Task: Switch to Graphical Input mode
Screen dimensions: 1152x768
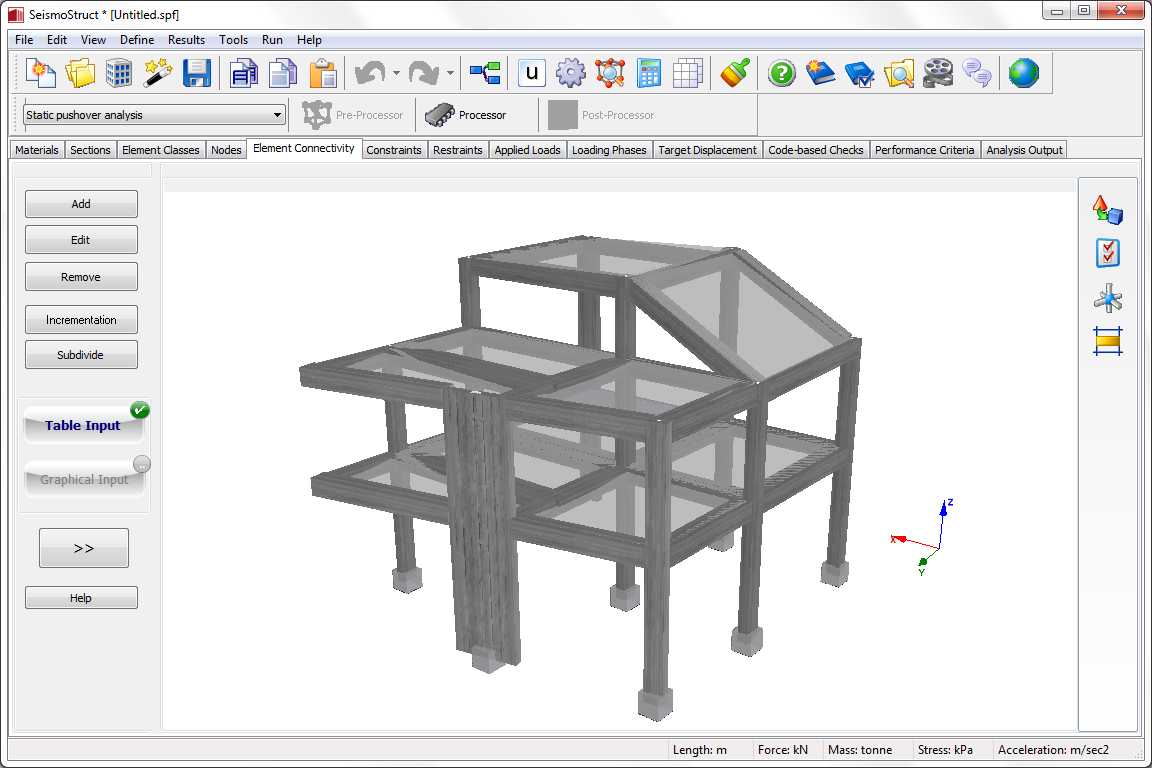Action: click(84, 480)
